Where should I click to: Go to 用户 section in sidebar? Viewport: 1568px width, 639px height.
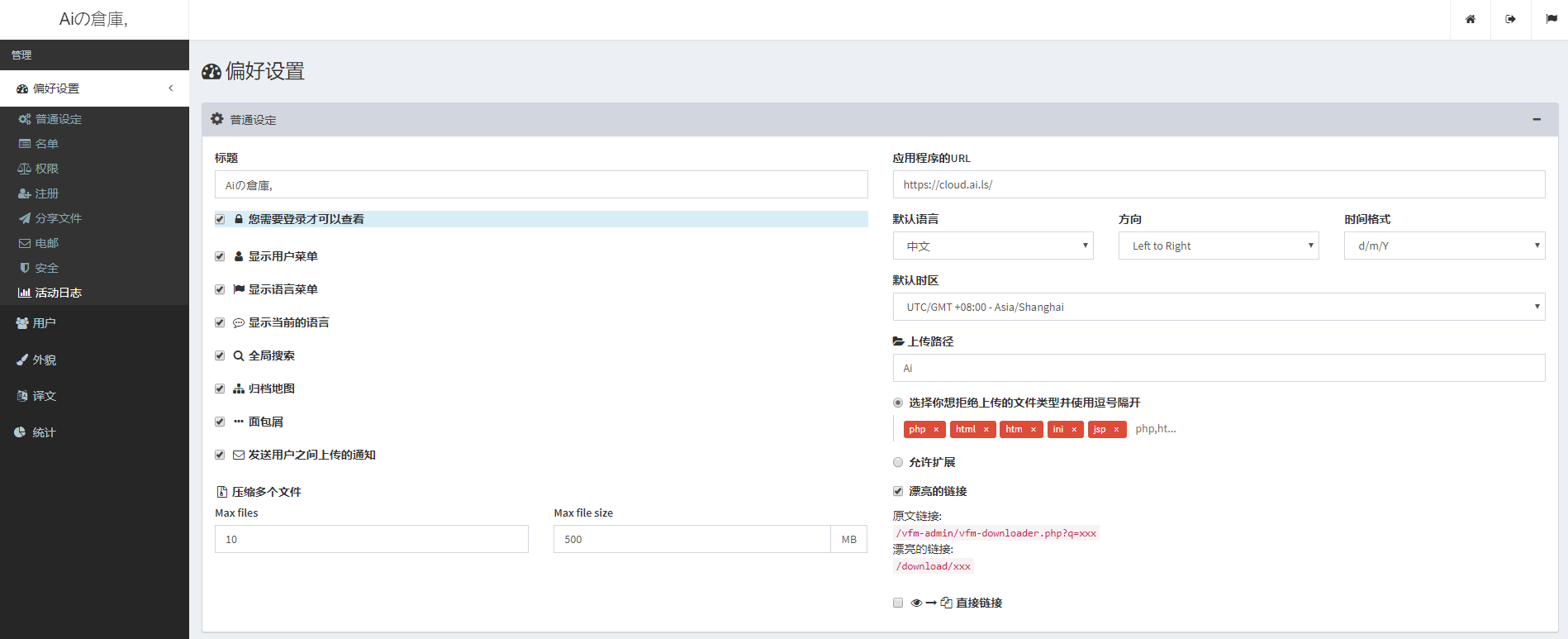coord(94,323)
